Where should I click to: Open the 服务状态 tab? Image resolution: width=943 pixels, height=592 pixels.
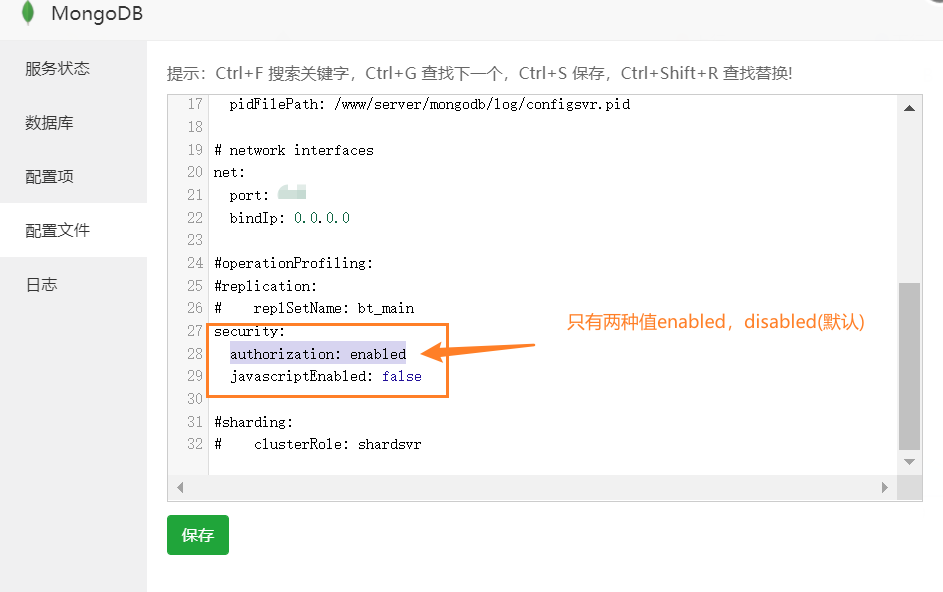click(x=57, y=69)
